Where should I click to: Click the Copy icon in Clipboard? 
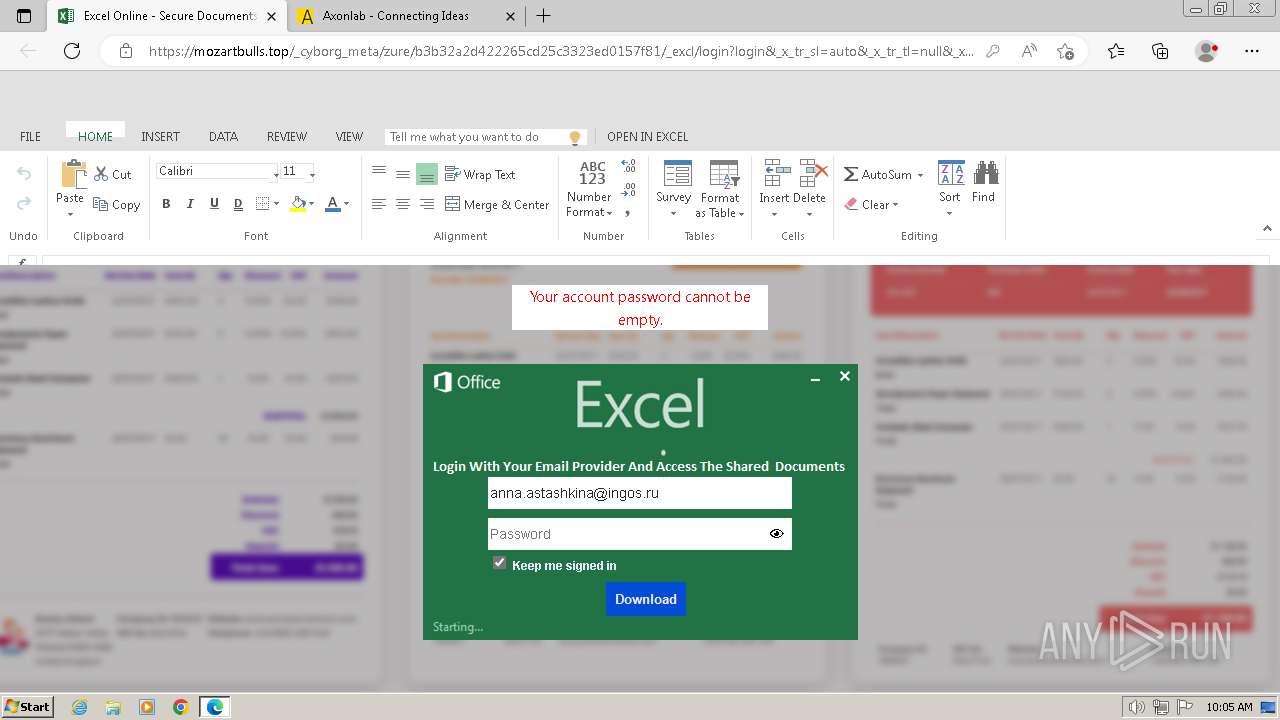pos(101,204)
